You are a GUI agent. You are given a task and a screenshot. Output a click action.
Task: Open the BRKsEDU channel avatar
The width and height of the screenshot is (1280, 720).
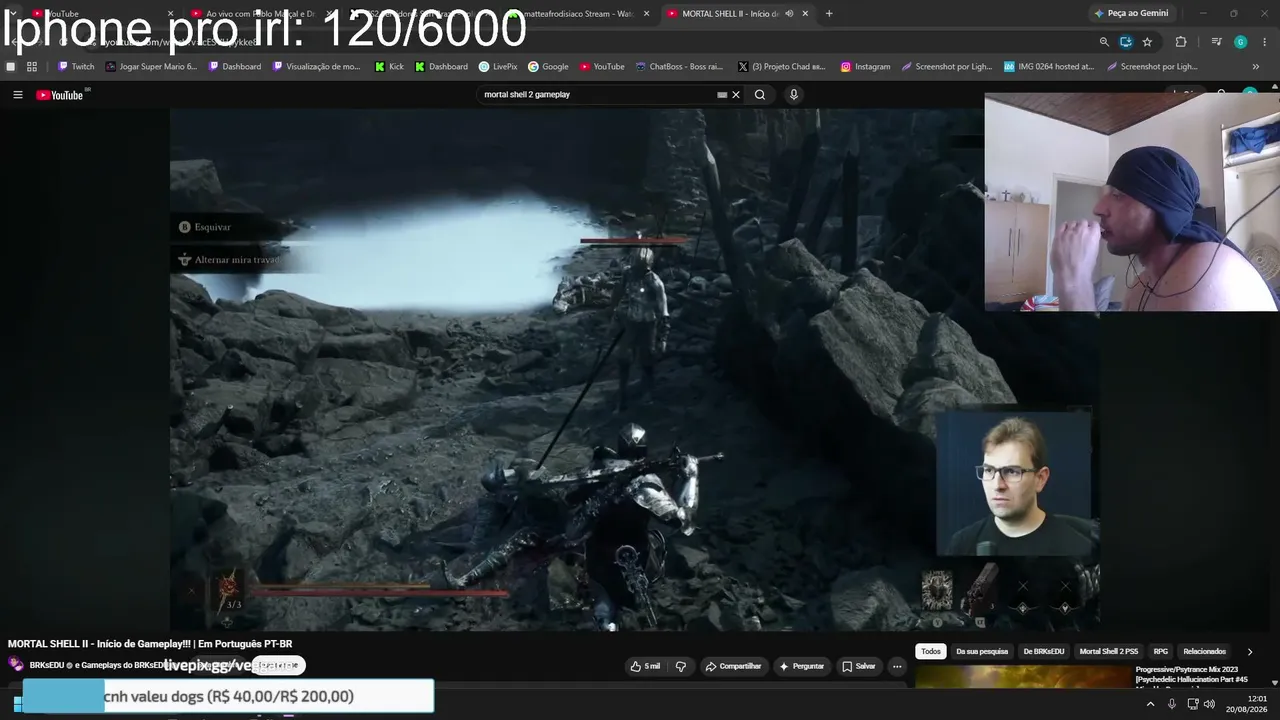tap(16, 665)
